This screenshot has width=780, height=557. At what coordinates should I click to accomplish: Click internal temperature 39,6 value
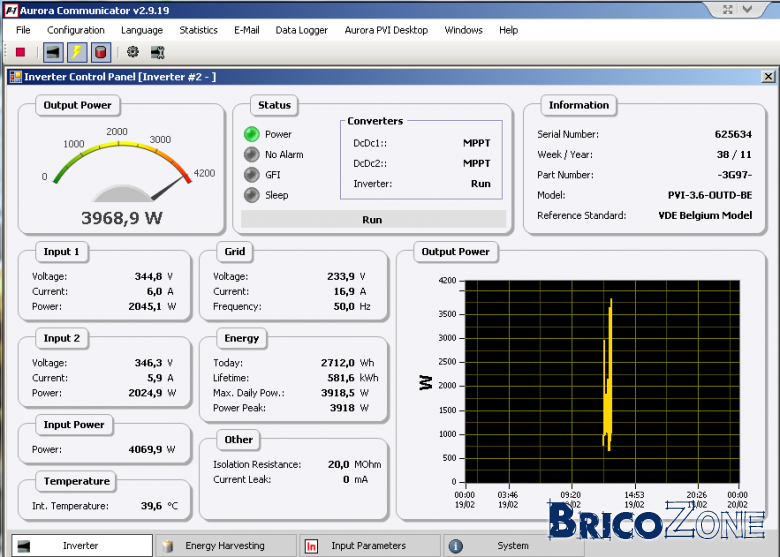pos(151,506)
